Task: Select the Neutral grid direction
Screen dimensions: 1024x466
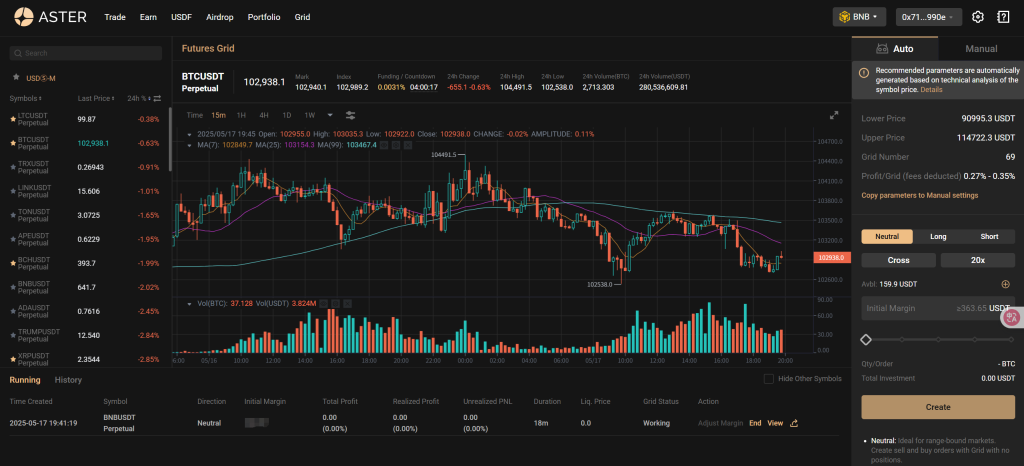Action: (887, 236)
